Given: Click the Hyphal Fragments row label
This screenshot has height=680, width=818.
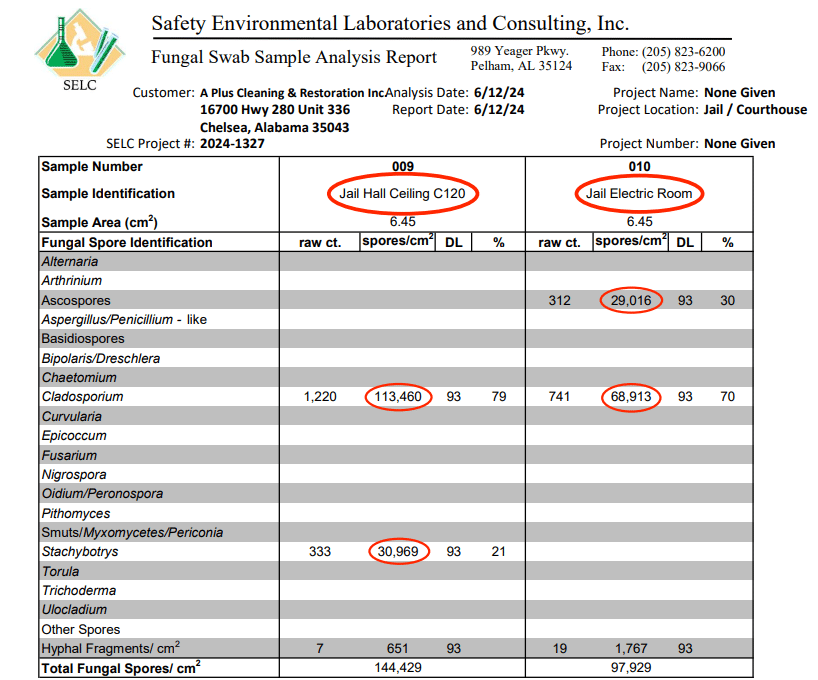Looking at the screenshot, I should coord(110,648).
